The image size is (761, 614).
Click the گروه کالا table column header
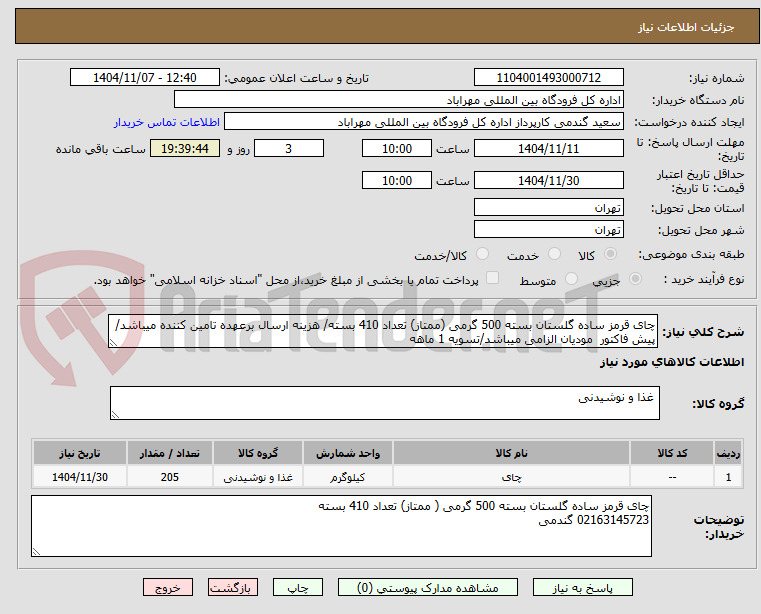258,453
